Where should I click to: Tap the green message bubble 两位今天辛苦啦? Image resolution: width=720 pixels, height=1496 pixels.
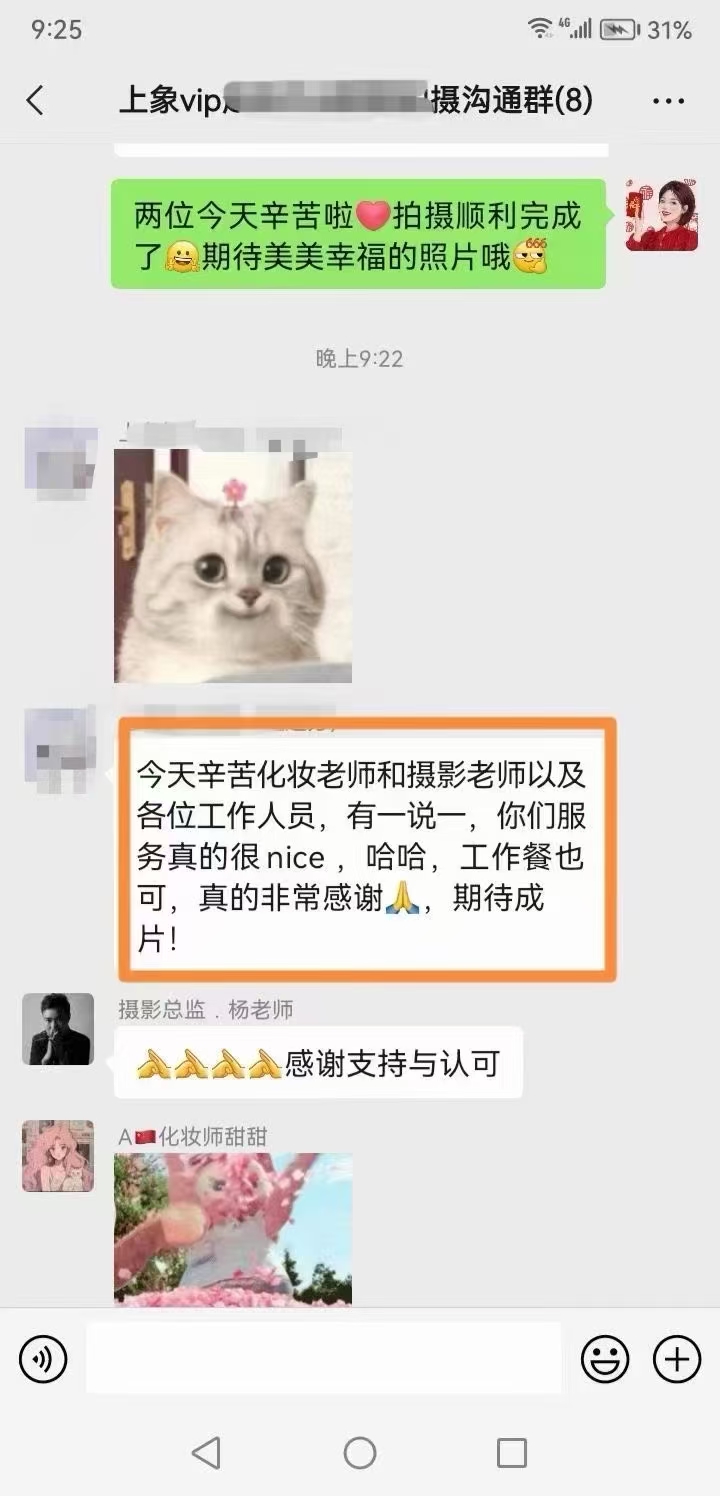[358, 234]
